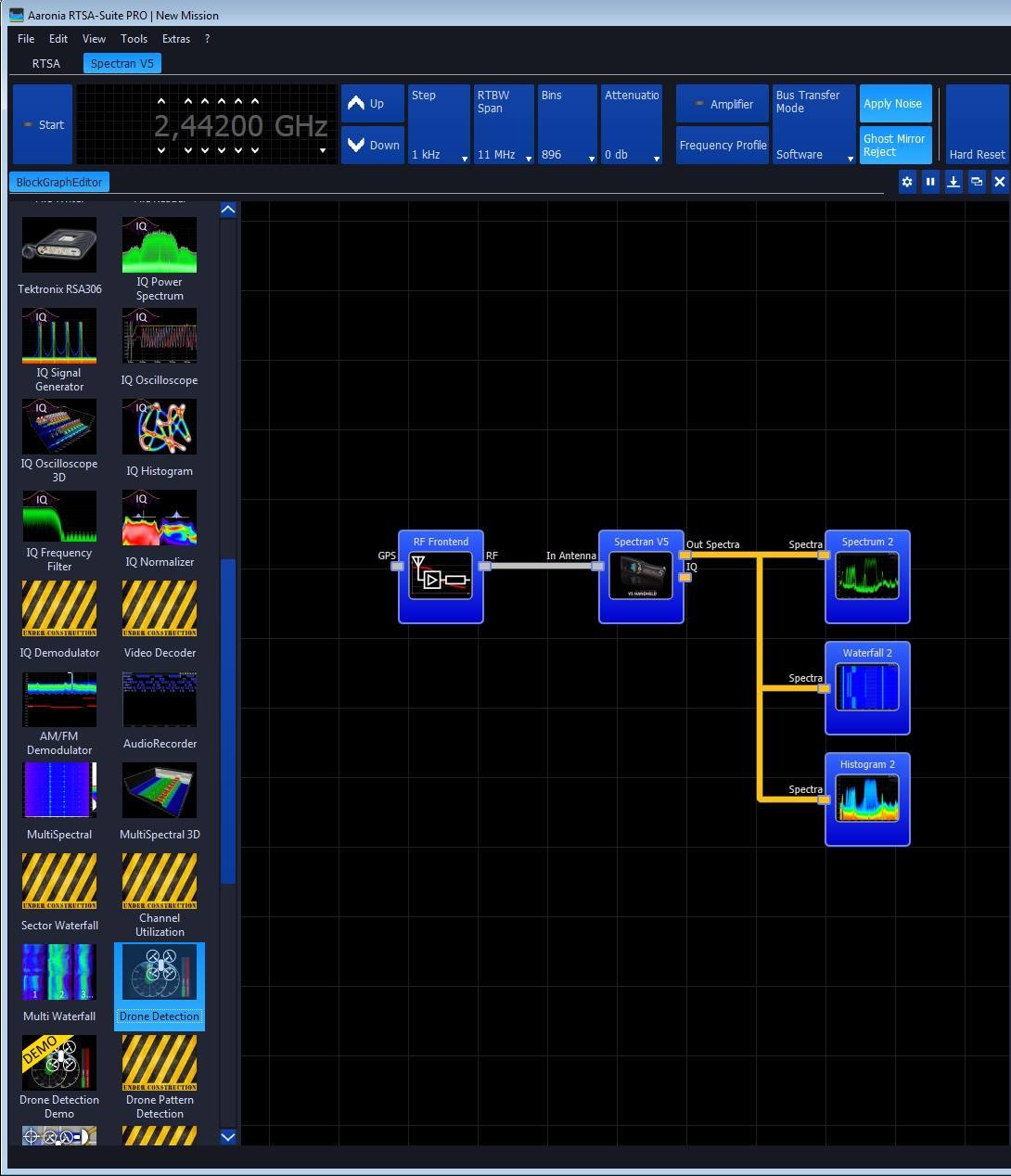Select the RF Frontend node in graph
The width and height of the screenshot is (1011, 1176).
pos(441,577)
